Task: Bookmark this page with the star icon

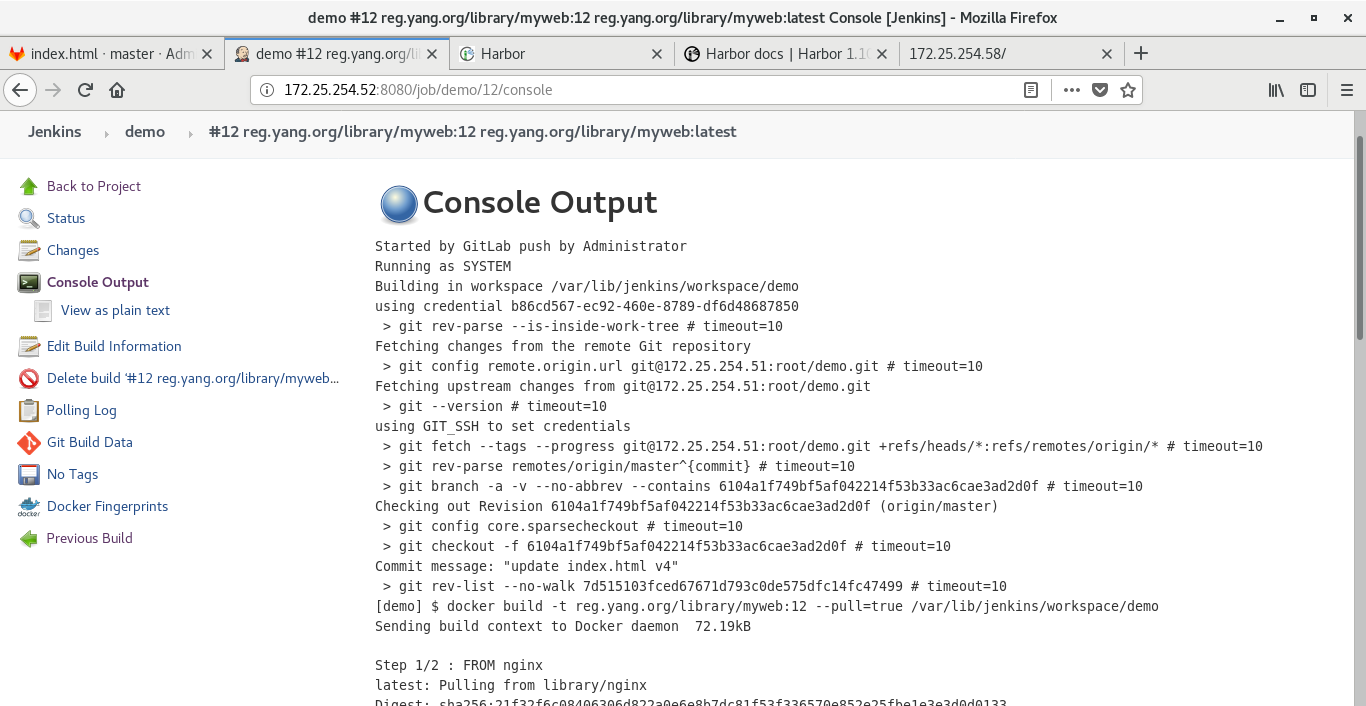Action: pyautogui.click(x=1128, y=90)
